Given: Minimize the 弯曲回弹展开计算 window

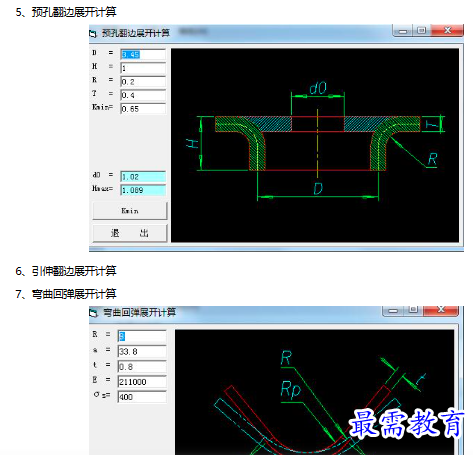Looking at the screenshot, I should 393,311.
